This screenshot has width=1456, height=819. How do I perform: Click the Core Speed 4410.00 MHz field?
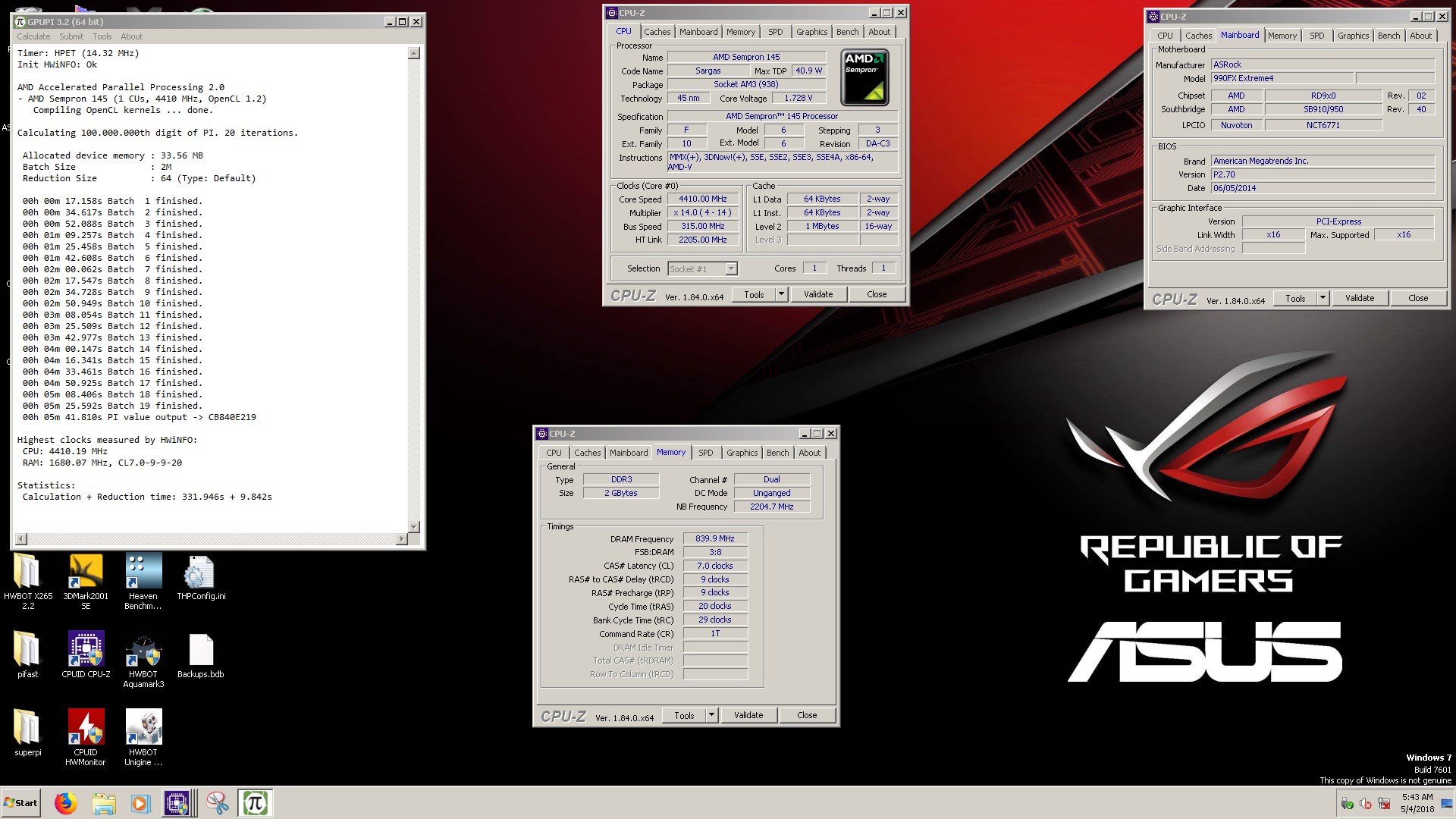tap(702, 199)
